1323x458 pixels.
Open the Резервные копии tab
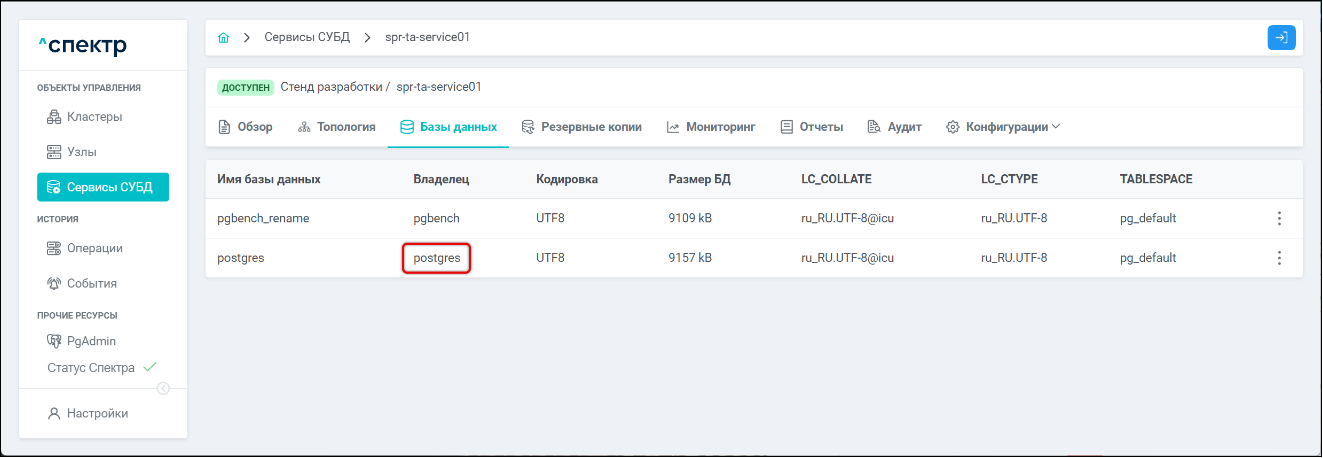pos(581,127)
